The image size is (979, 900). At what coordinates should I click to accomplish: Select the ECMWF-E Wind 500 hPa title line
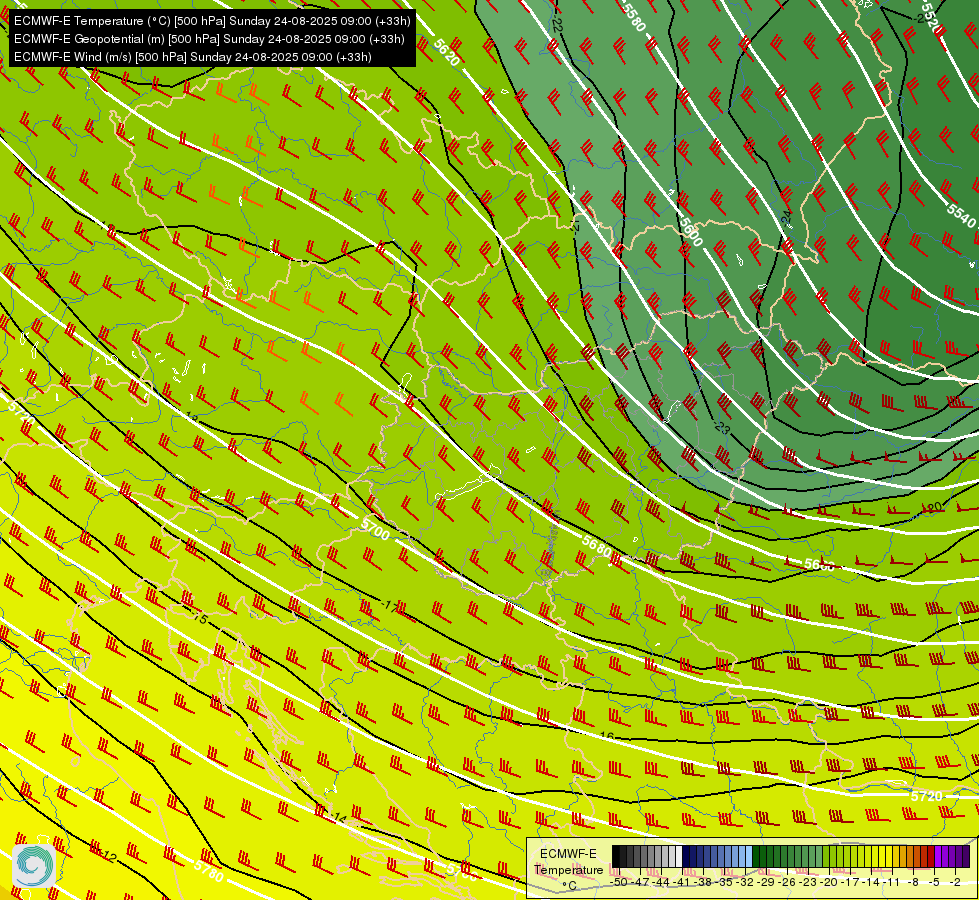coord(193,57)
